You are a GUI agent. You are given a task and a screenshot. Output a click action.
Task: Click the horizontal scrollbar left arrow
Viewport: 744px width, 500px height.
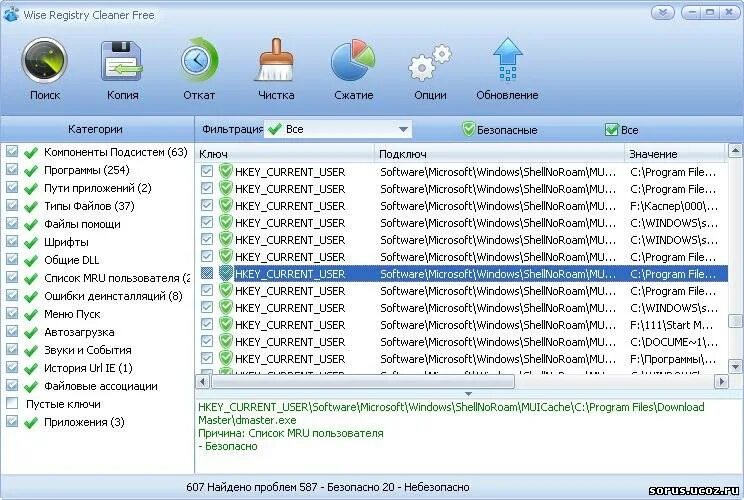[203, 381]
